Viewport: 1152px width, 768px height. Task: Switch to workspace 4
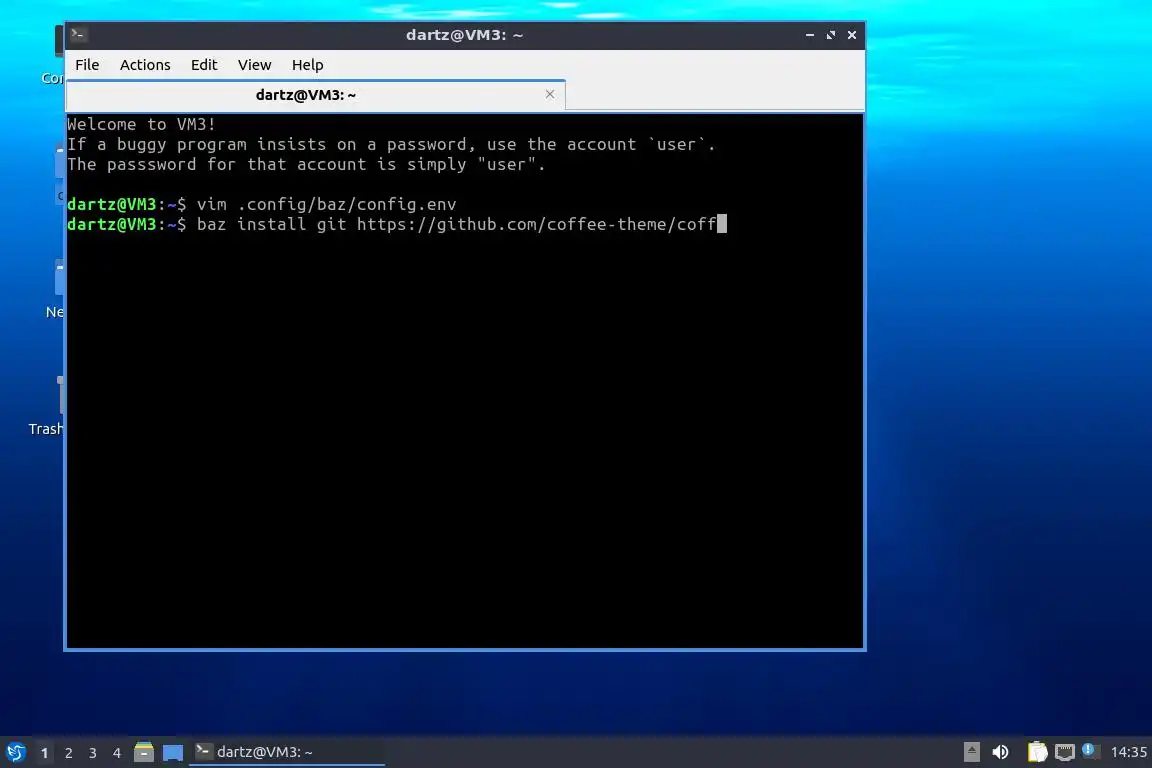pyautogui.click(x=116, y=753)
